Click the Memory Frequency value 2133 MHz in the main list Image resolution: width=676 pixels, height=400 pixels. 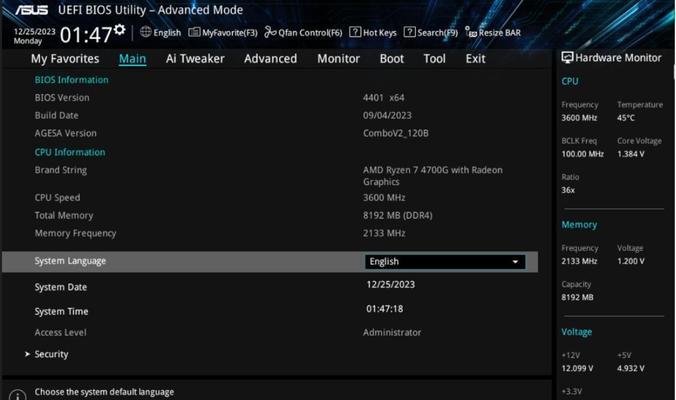[x=384, y=233]
